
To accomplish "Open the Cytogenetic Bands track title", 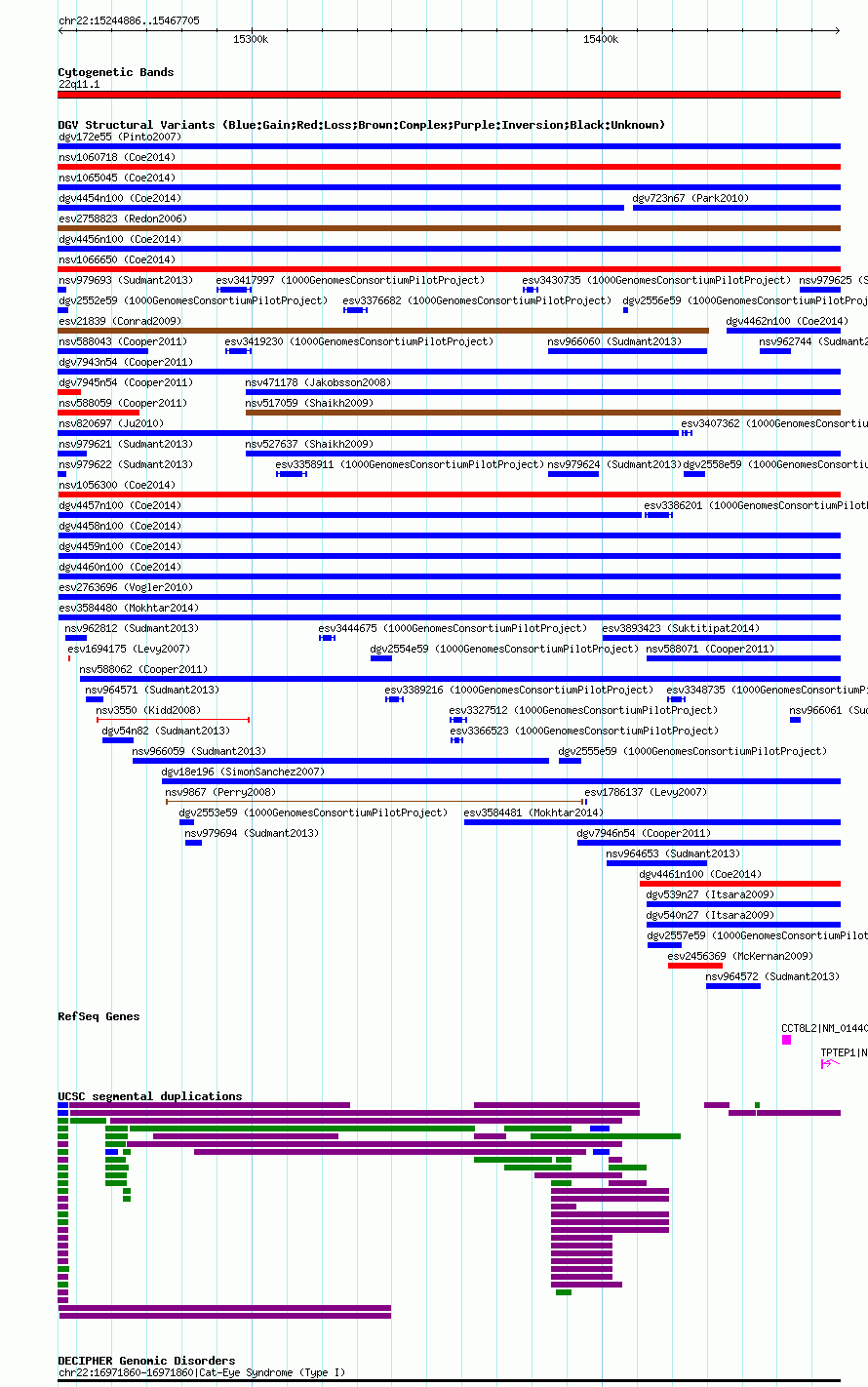I will click(116, 72).
